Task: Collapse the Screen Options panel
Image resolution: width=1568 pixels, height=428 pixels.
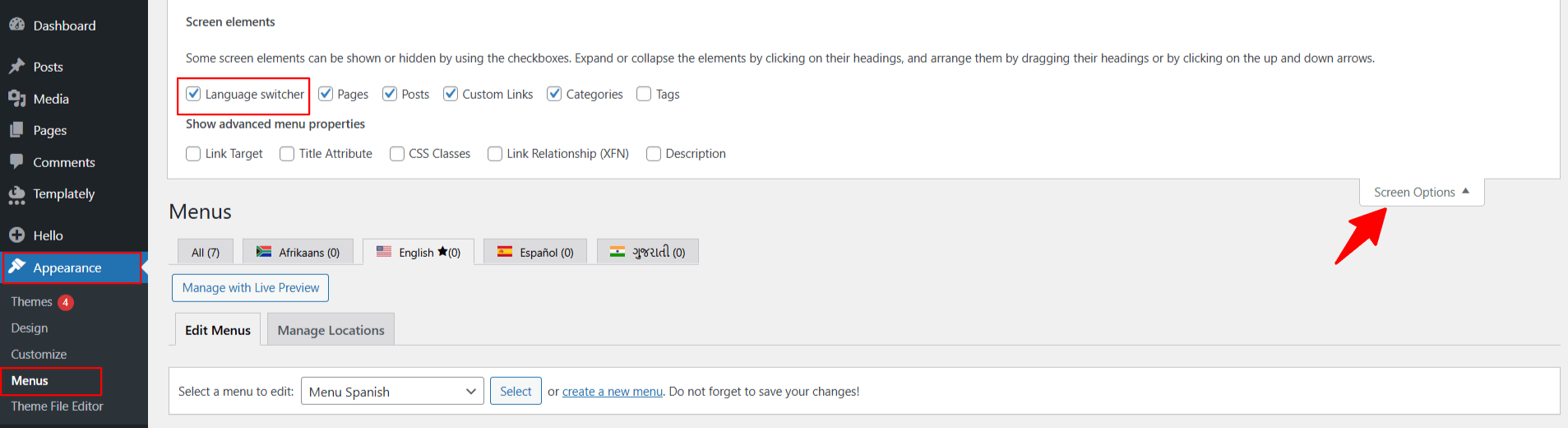Action: tap(1421, 193)
